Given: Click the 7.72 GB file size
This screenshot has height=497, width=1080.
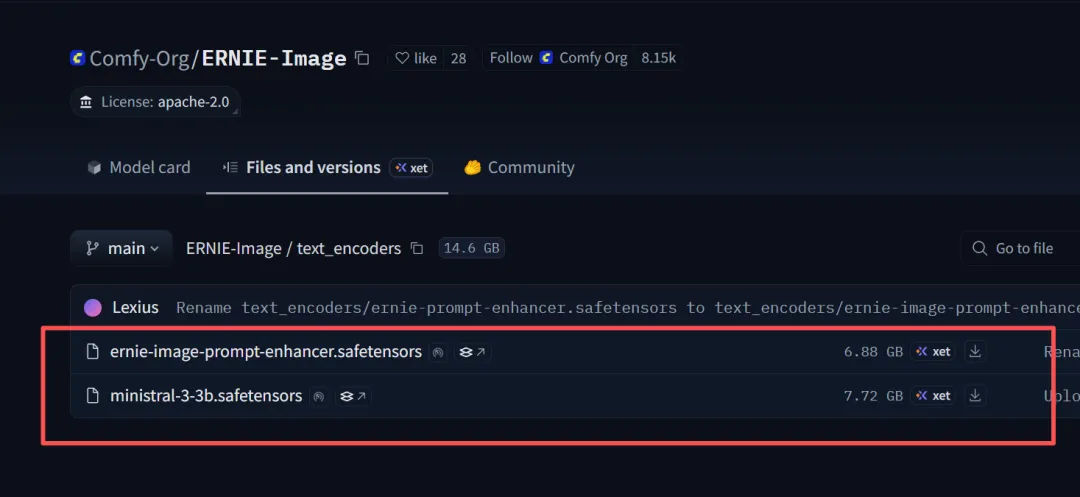Looking at the screenshot, I should tap(873, 396).
